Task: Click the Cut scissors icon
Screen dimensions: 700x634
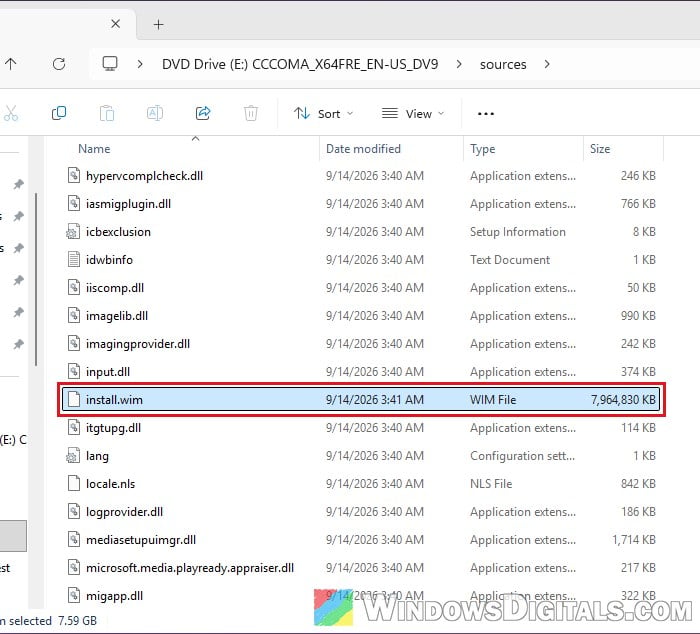Action: tap(11, 113)
